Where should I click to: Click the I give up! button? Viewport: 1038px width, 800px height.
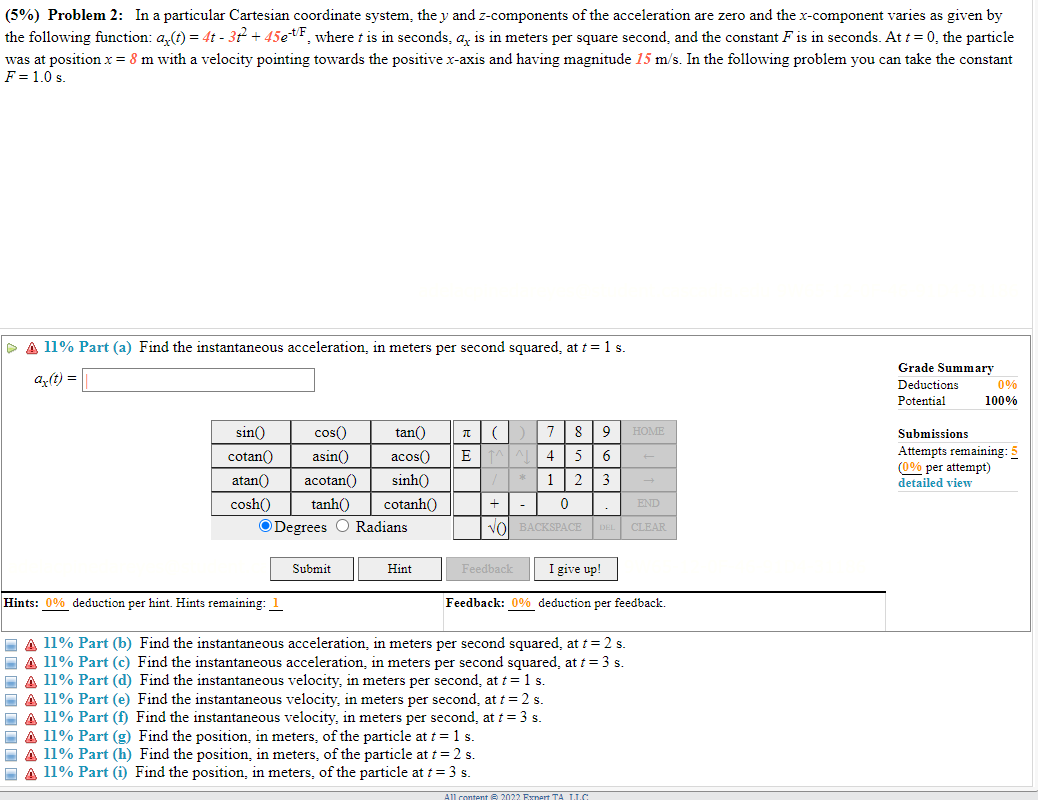(575, 568)
